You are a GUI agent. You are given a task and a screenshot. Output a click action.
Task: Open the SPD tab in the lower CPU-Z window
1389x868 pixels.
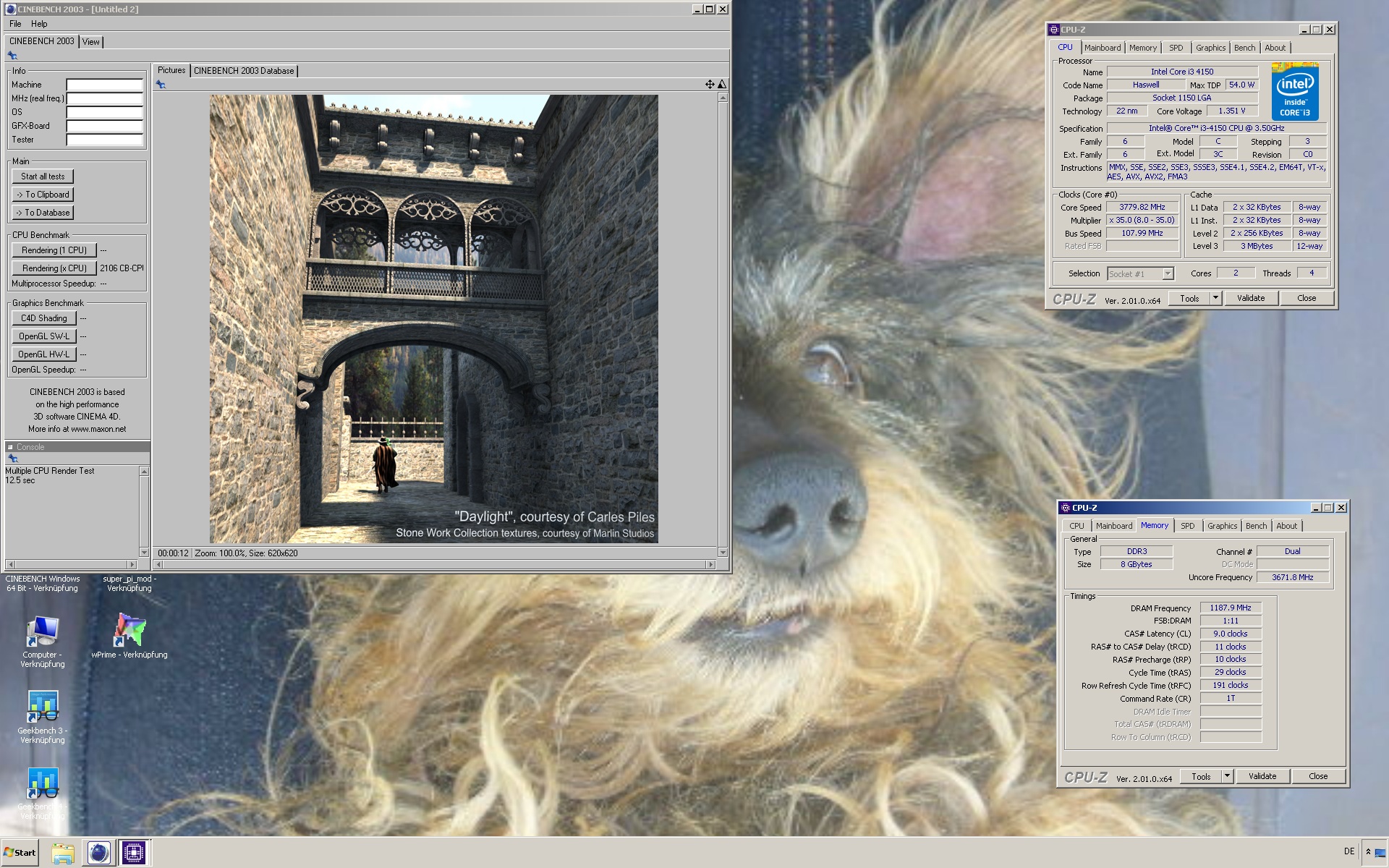[1188, 526]
